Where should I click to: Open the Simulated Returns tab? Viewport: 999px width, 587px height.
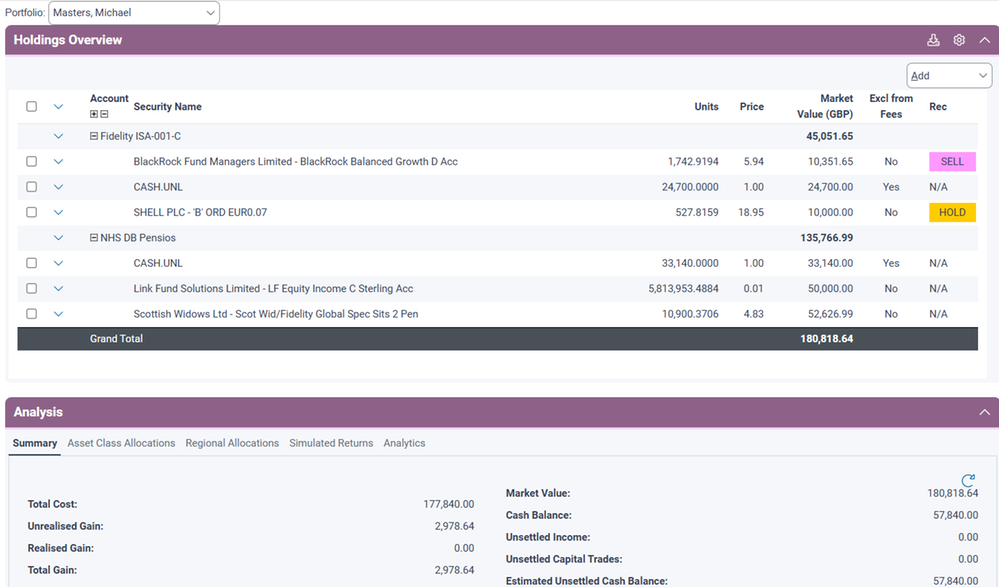(331, 443)
